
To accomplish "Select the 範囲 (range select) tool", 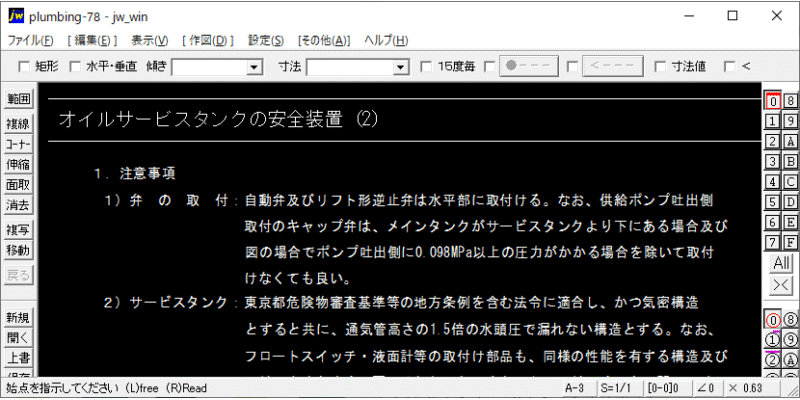I will (18, 98).
